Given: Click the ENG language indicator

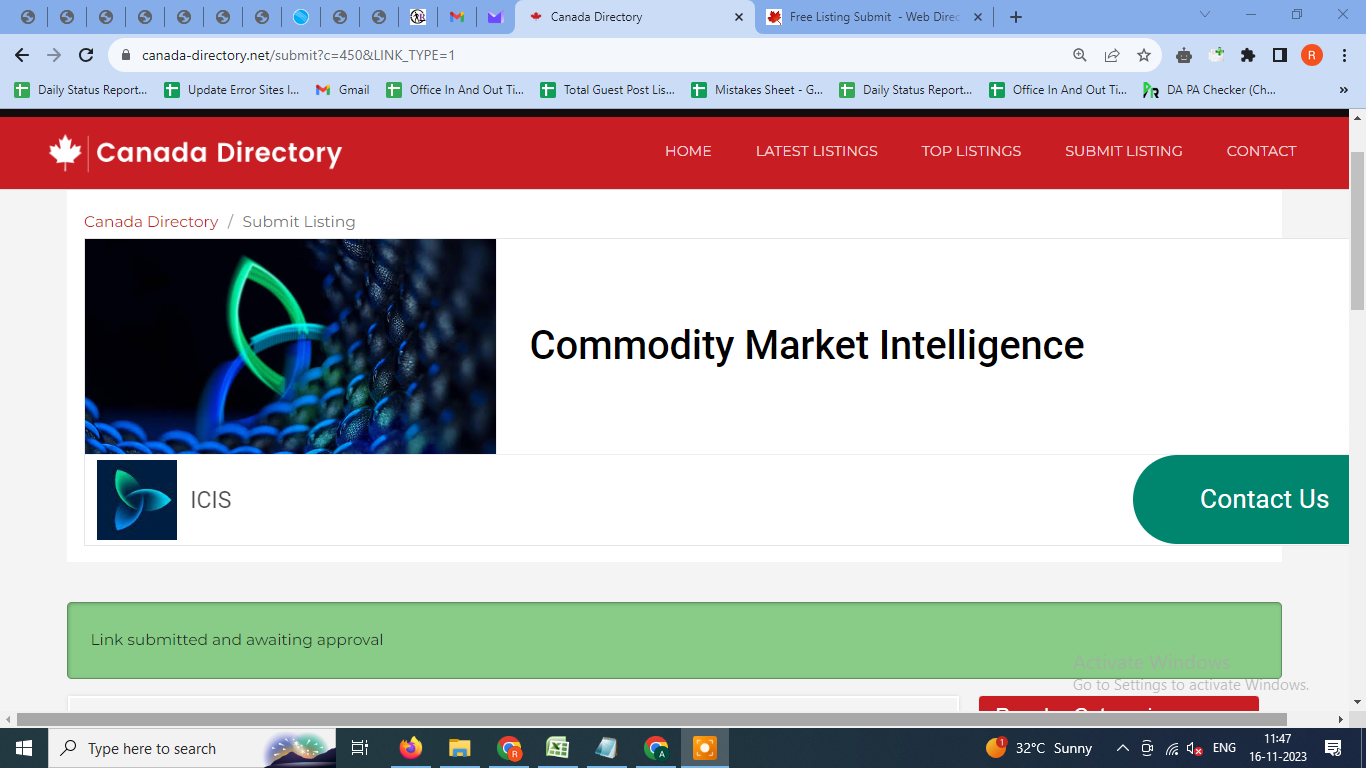Looking at the screenshot, I should point(1224,748).
